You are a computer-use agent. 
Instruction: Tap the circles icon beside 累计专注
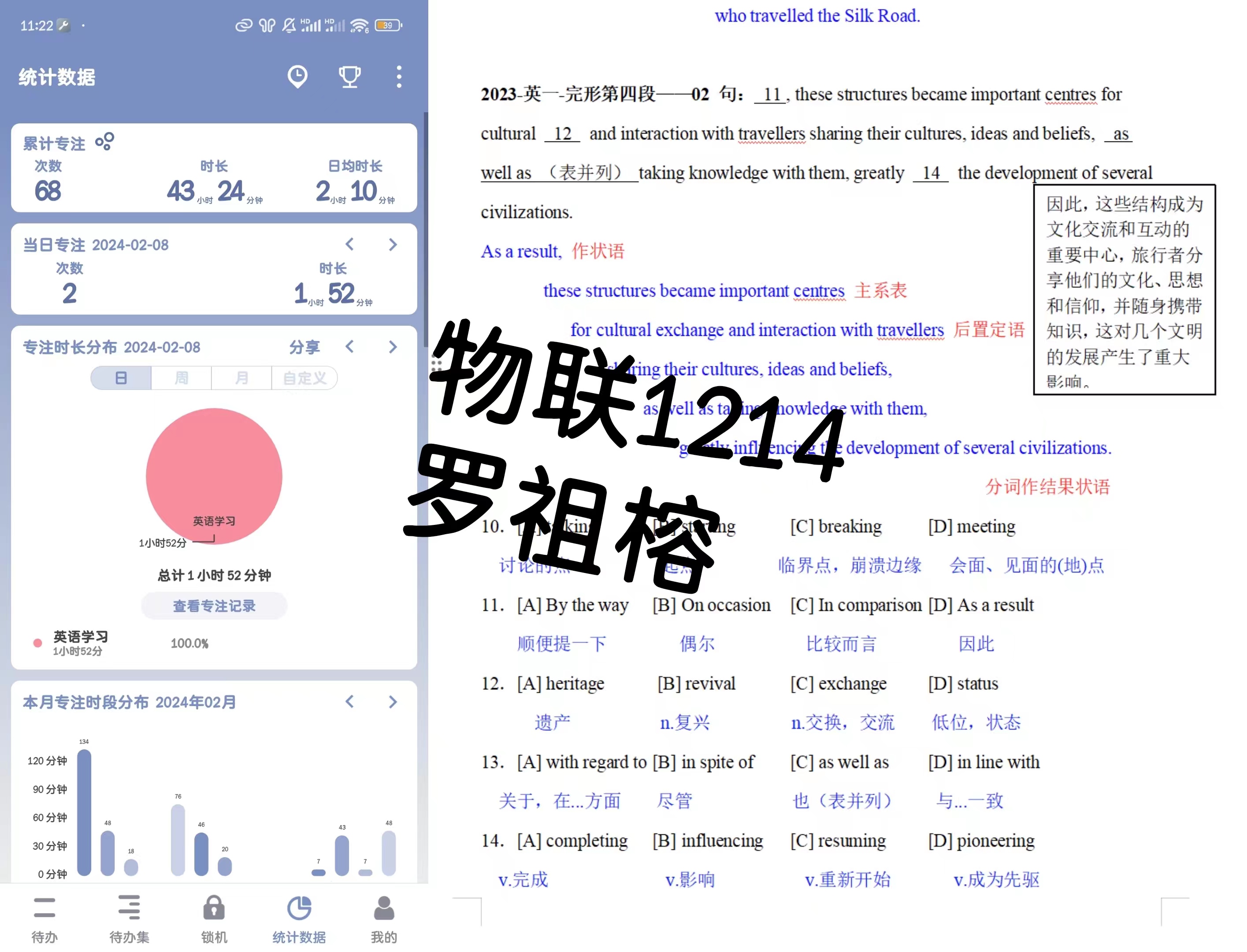point(105,141)
